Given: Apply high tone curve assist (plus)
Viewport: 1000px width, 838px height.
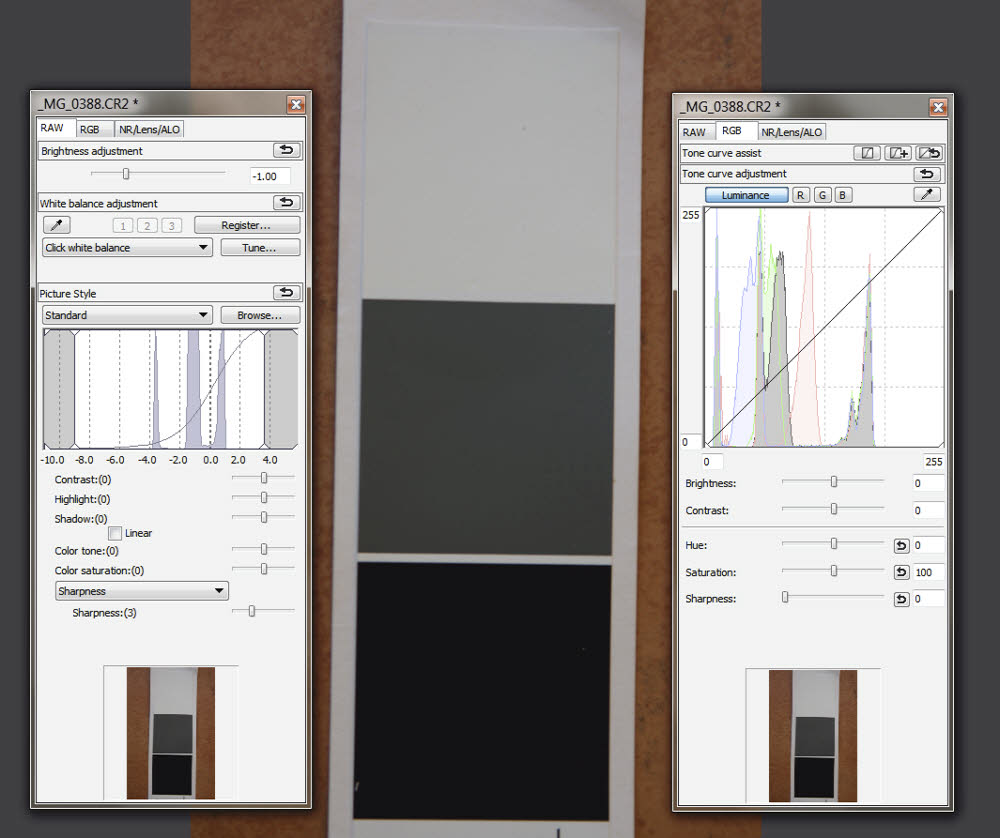Looking at the screenshot, I should pos(897,153).
